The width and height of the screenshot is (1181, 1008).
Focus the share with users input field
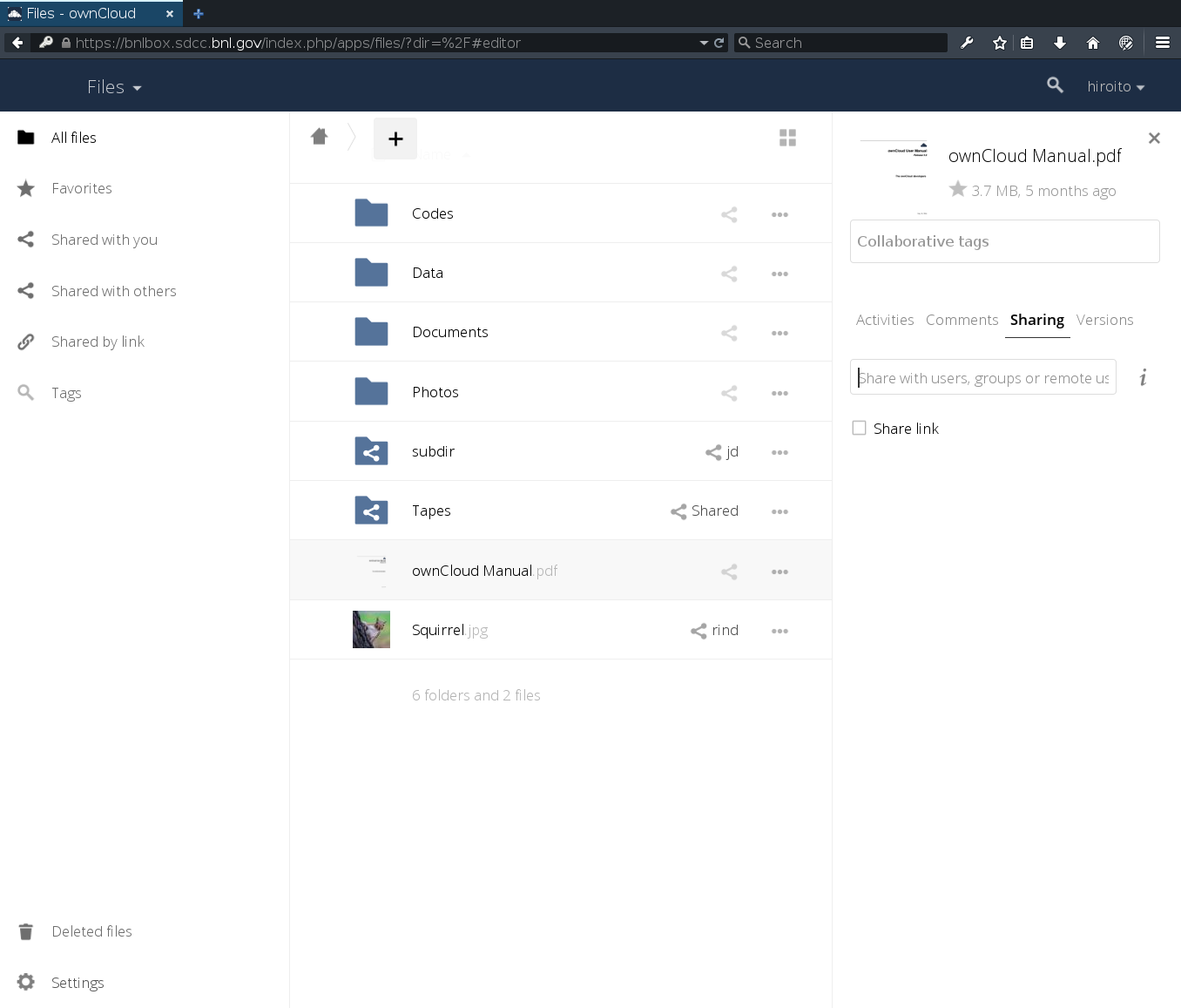pyautogui.click(x=982, y=377)
